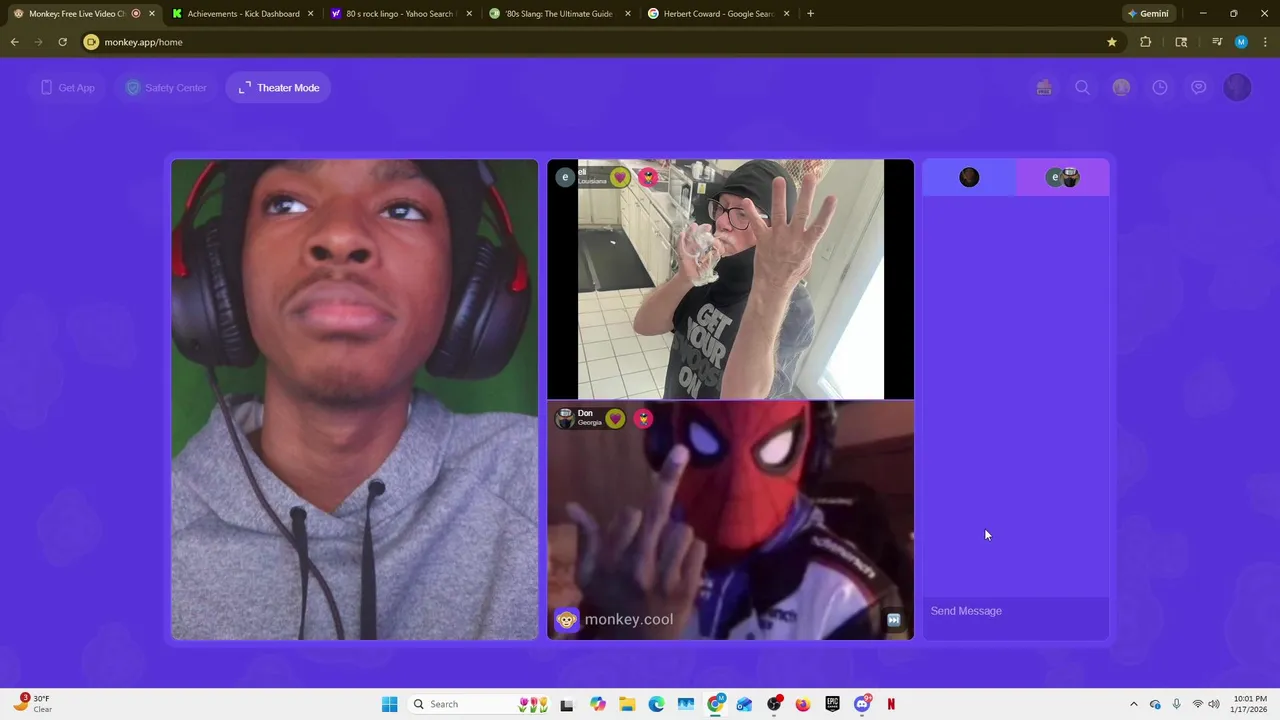Open OBS Studio from the taskbar

click(x=774, y=704)
